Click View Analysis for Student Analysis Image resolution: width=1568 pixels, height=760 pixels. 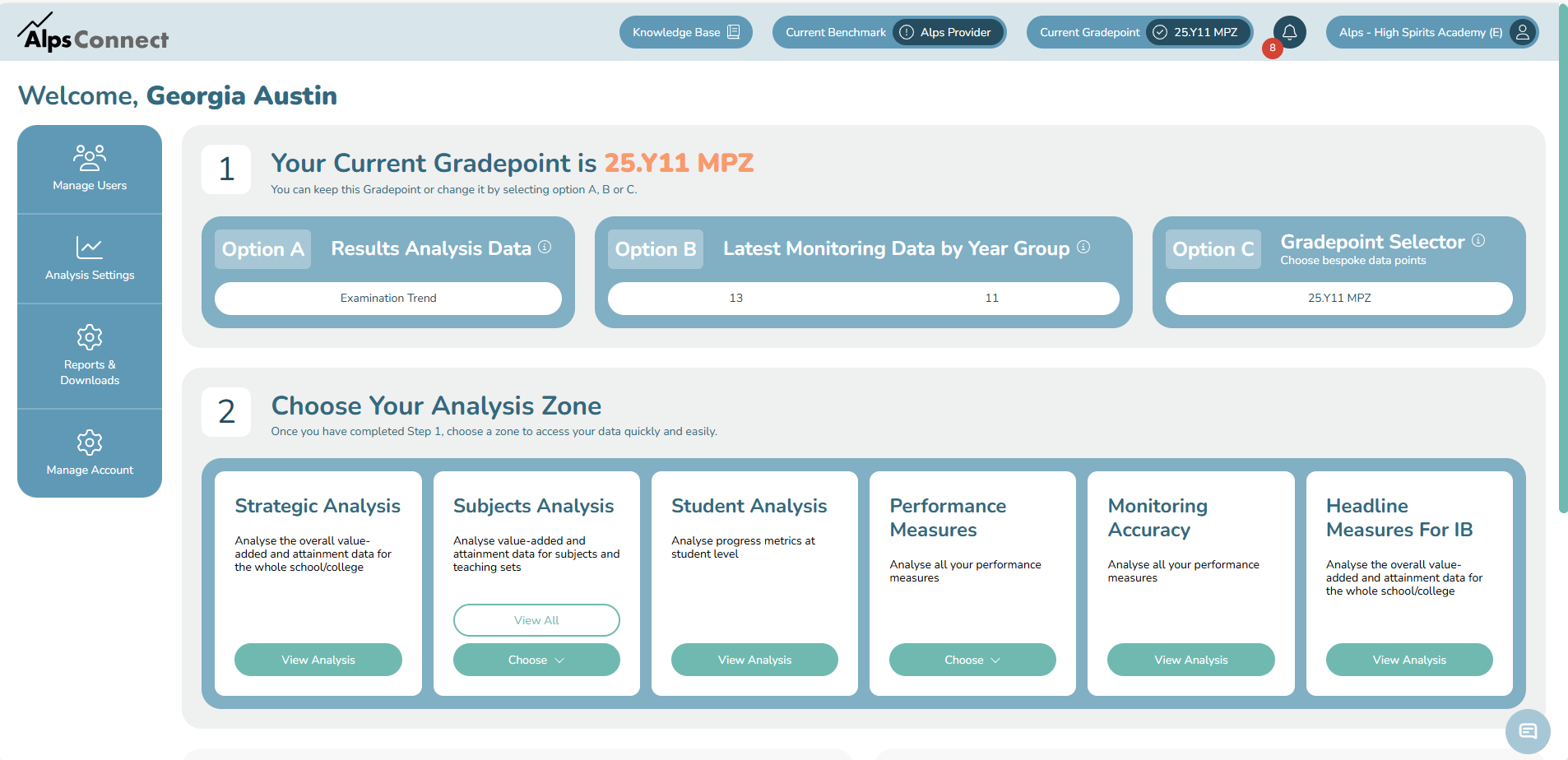[754, 660]
